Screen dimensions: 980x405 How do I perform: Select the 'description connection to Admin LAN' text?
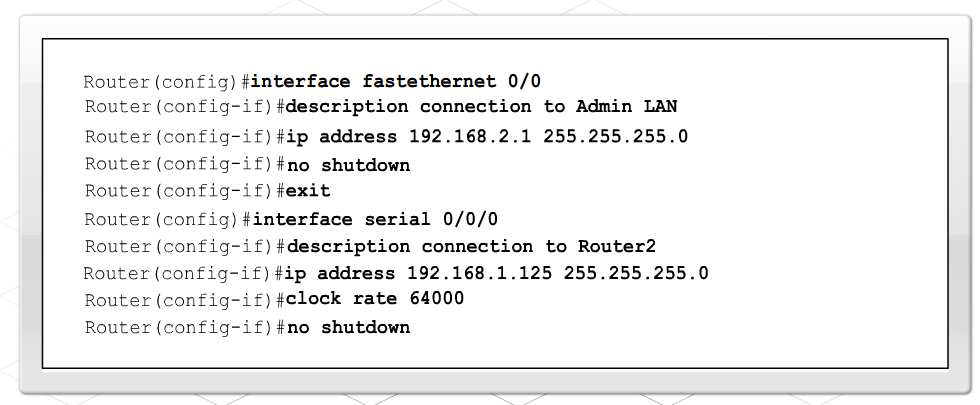[x=481, y=108]
